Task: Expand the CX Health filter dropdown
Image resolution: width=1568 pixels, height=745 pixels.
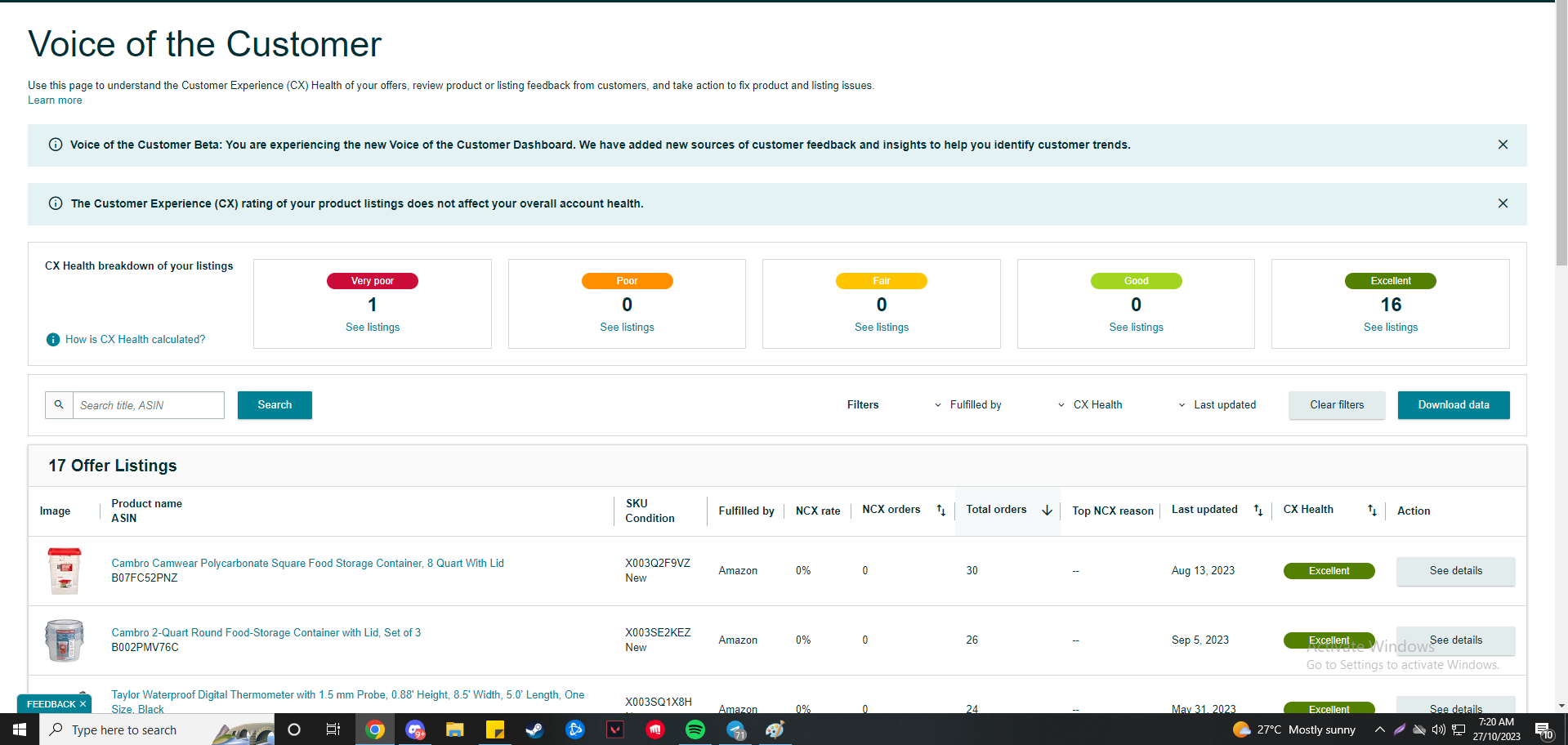Action: pos(1091,405)
